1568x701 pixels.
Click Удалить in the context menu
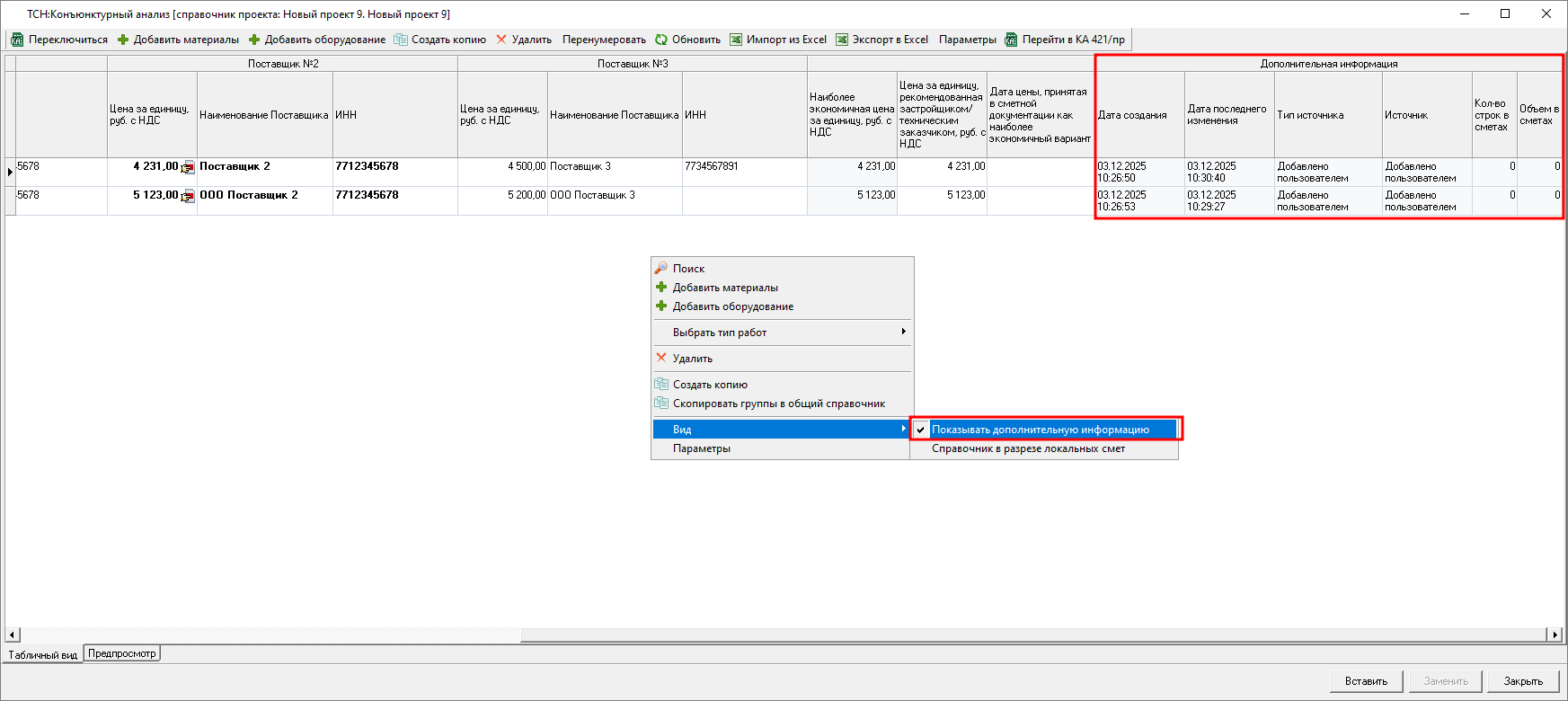(x=692, y=359)
